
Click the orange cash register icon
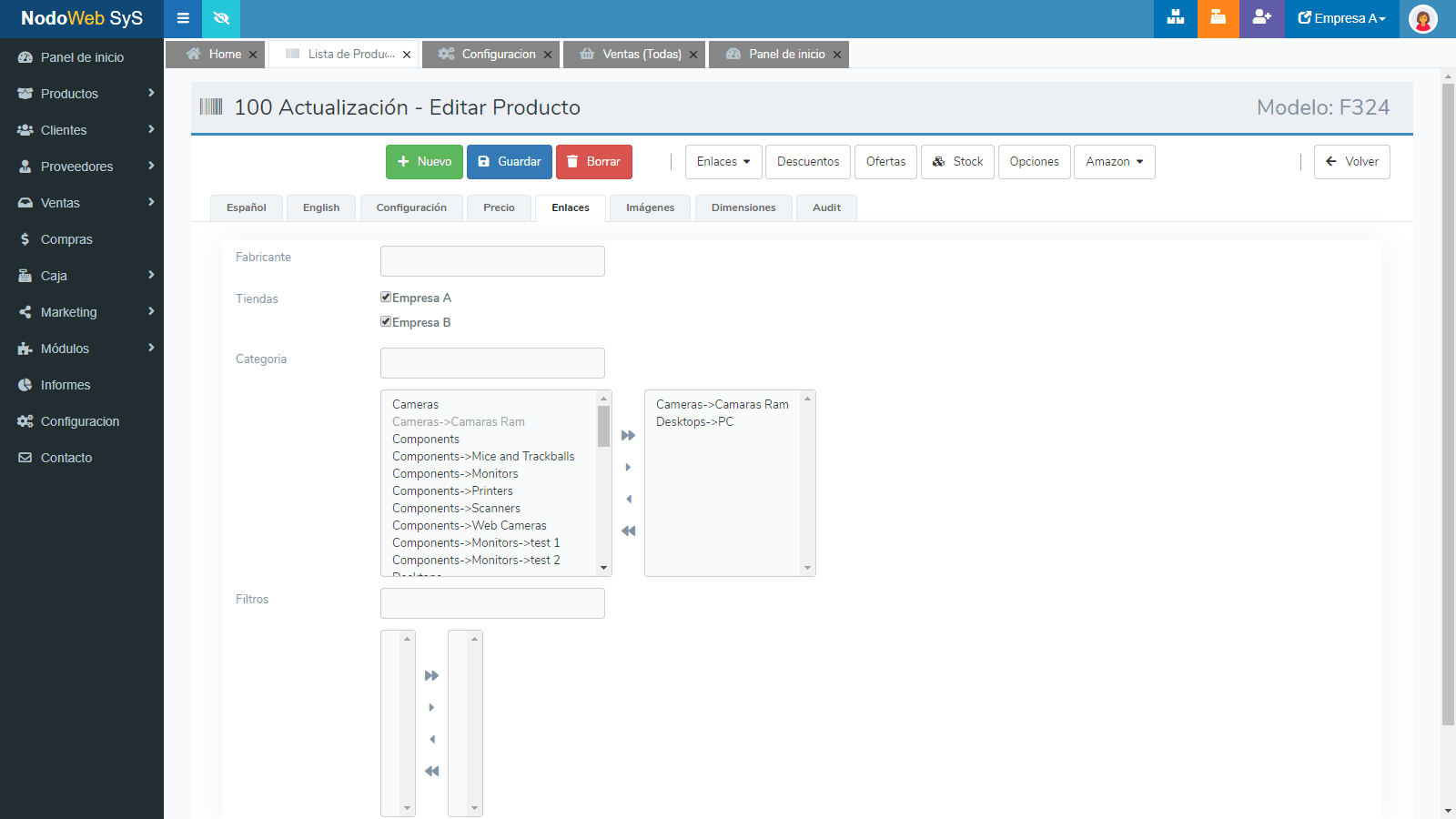[x=1218, y=18]
